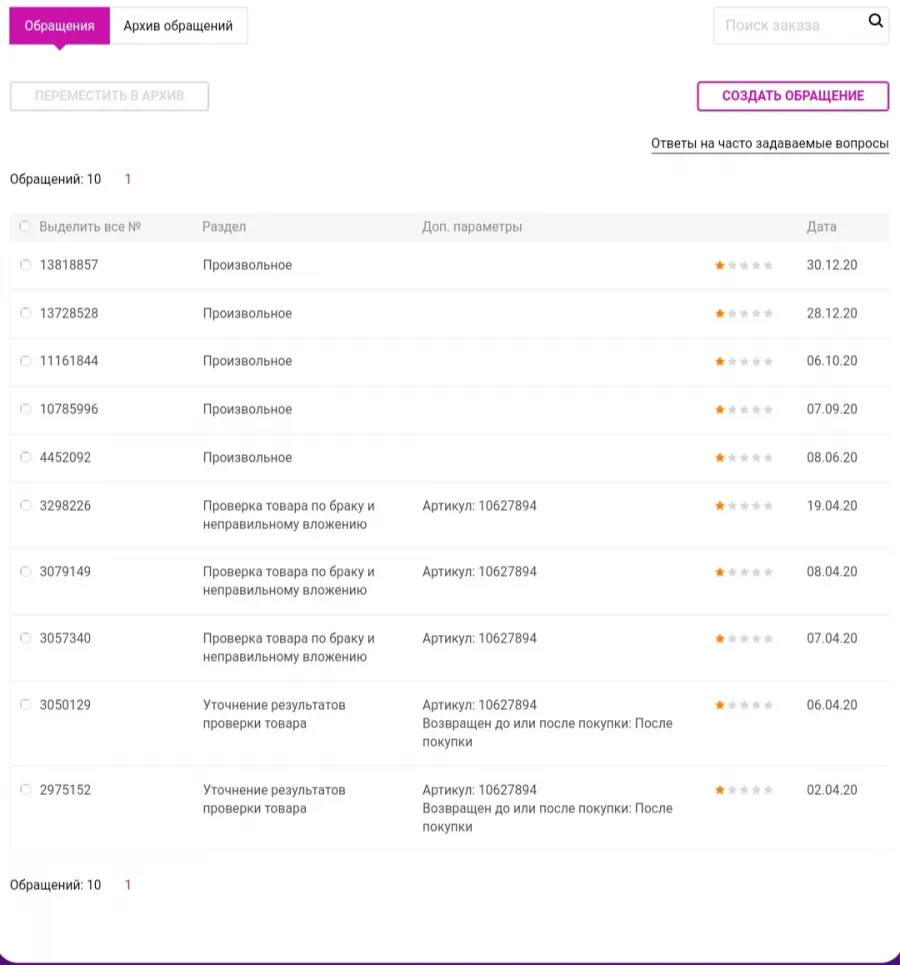The height and width of the screenshot is (965, 900).
Task: Select checkbox for request 2975152
Action: point(25,789)
